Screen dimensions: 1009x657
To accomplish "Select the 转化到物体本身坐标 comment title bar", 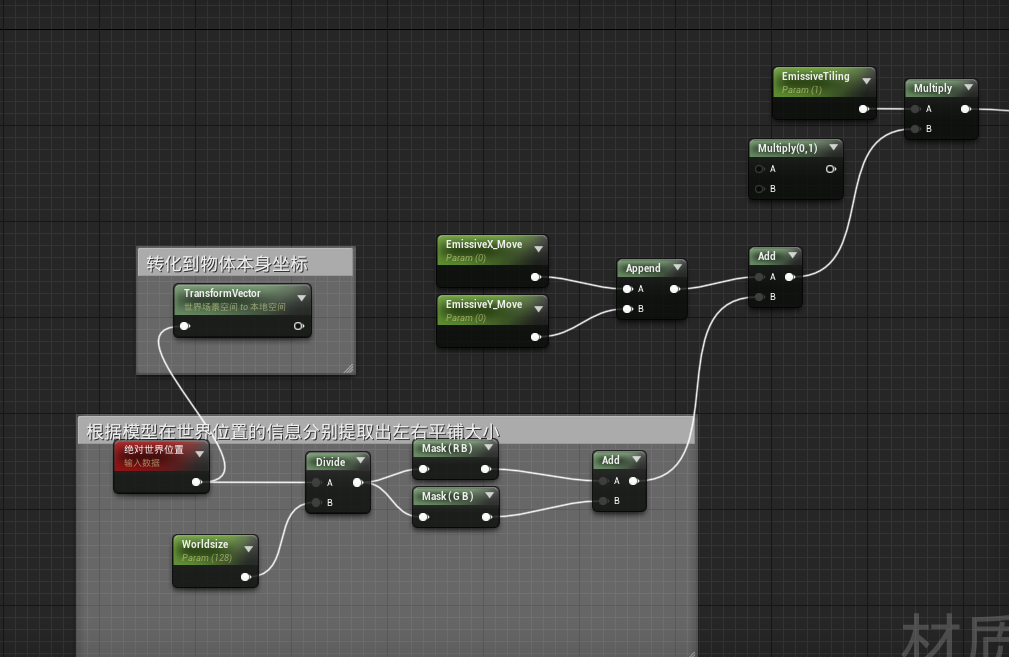I will 245,263.
